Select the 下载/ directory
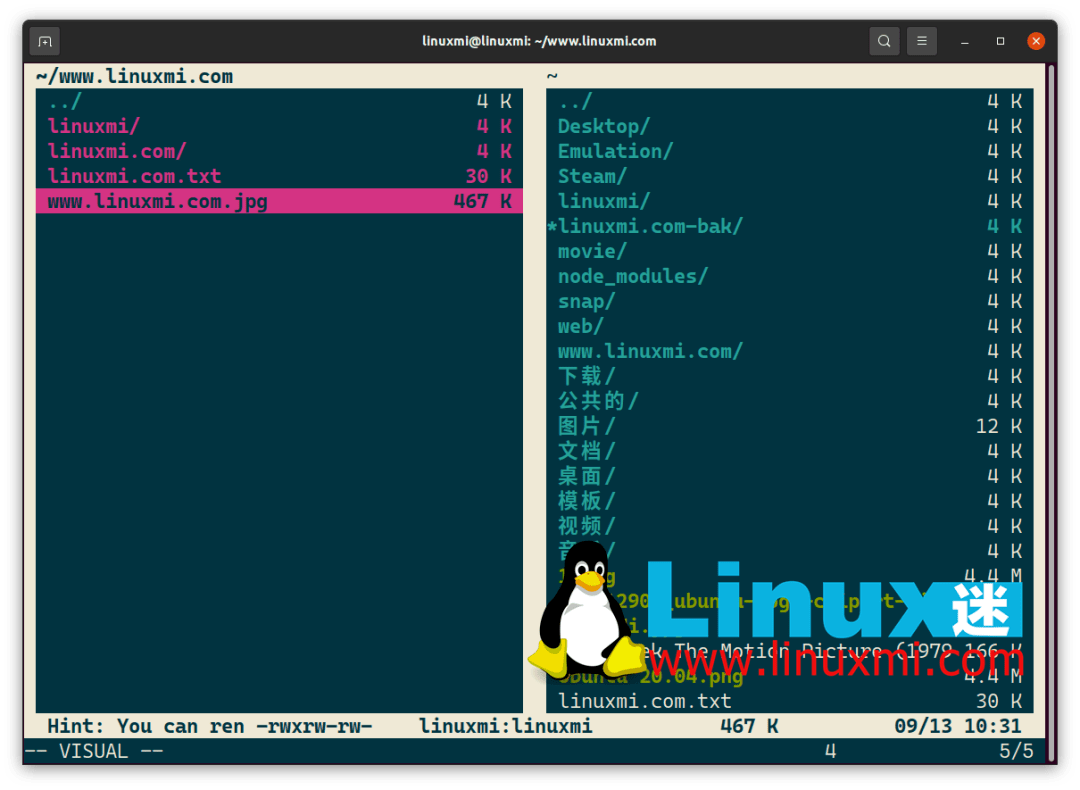This screenshot has height=790, width=1080. tap(789, 376)
